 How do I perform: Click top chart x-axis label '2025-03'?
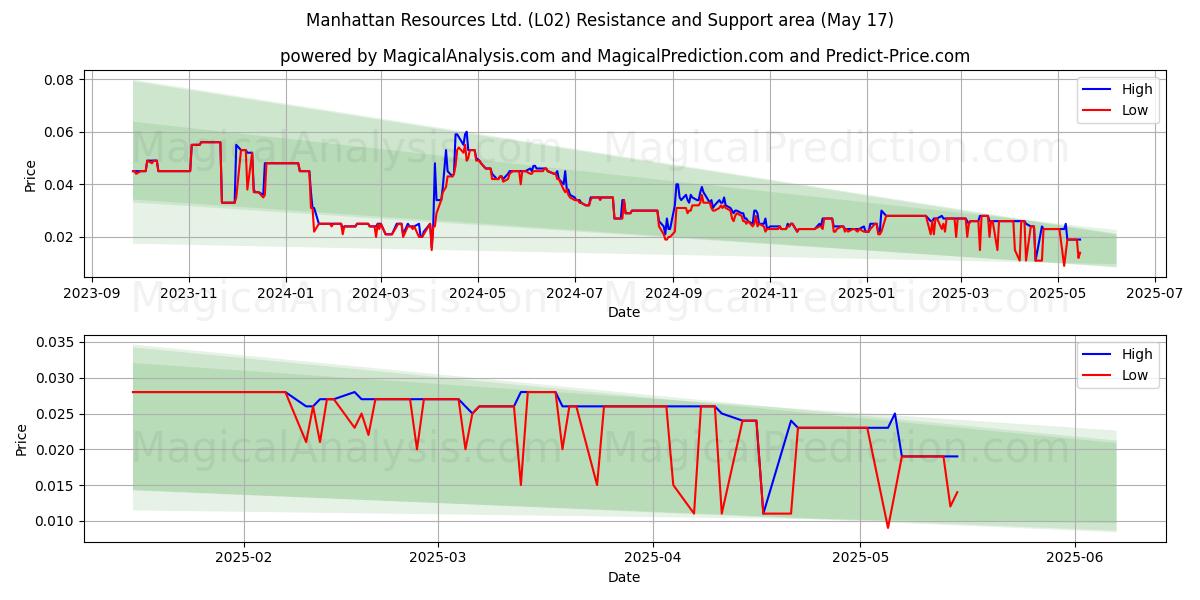(x=960, y=294)
